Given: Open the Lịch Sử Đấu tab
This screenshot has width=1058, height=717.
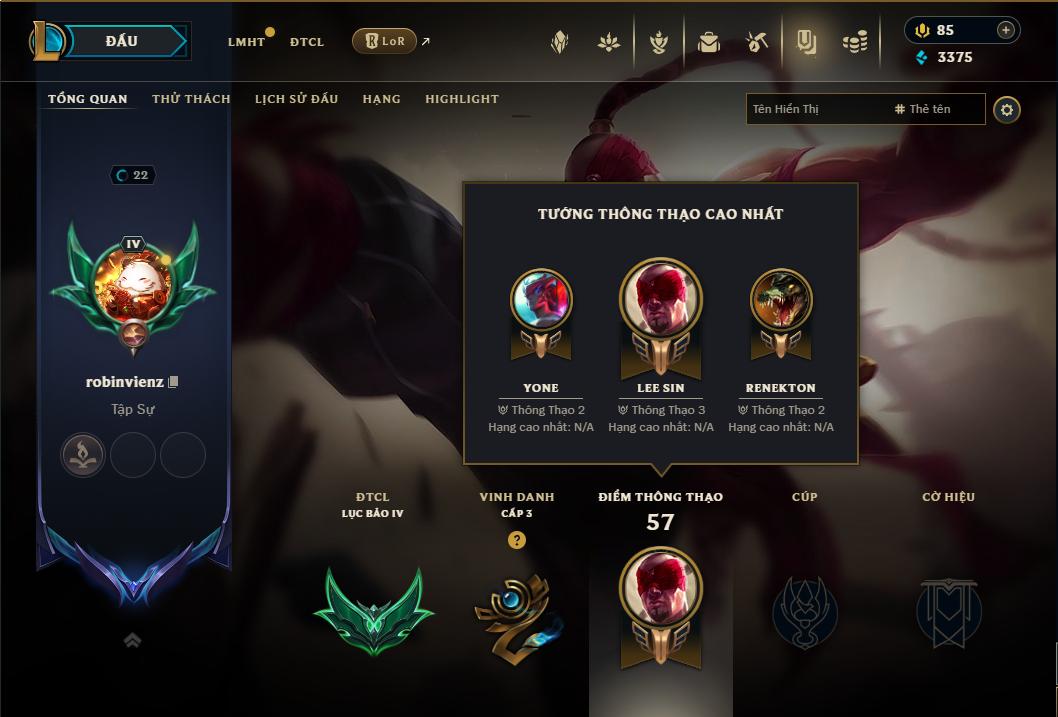Looking at the screenshot, I should 296,99.
